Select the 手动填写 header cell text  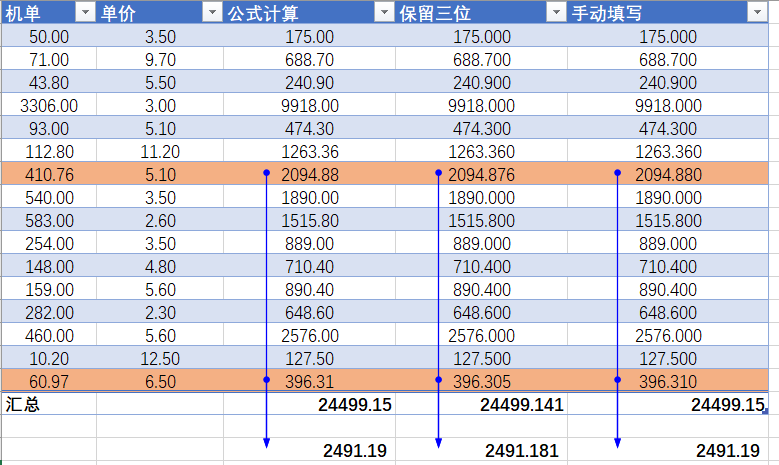pos(607,13)
